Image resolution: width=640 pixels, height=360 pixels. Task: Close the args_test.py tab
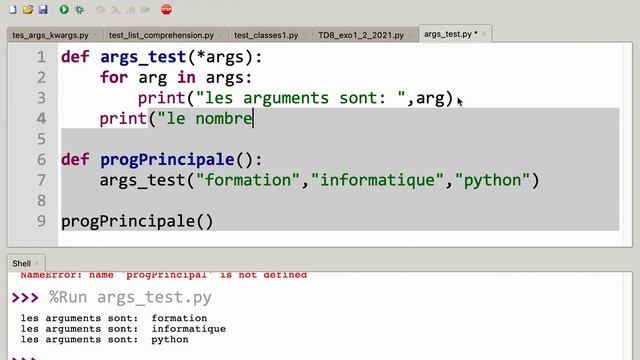click(484, 34)
